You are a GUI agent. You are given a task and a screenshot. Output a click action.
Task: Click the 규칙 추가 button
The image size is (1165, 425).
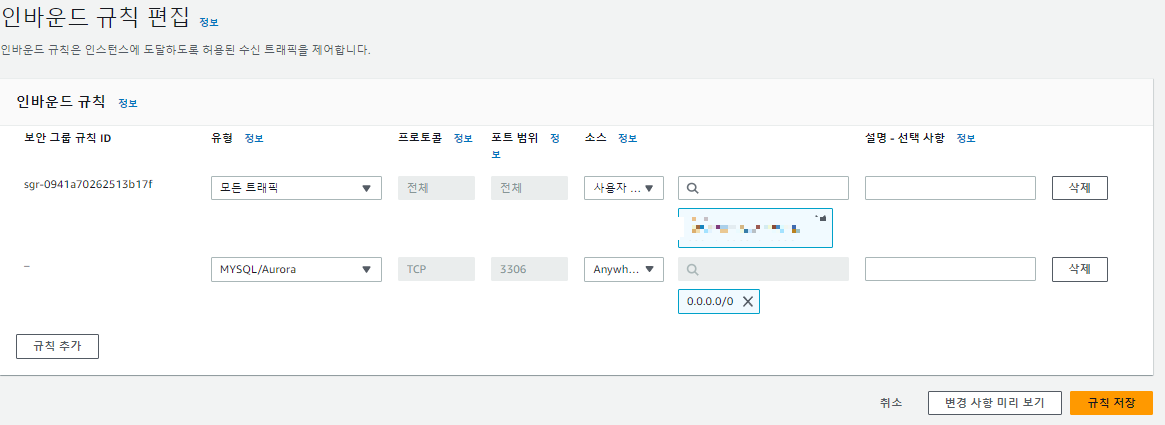pos(57,346)
